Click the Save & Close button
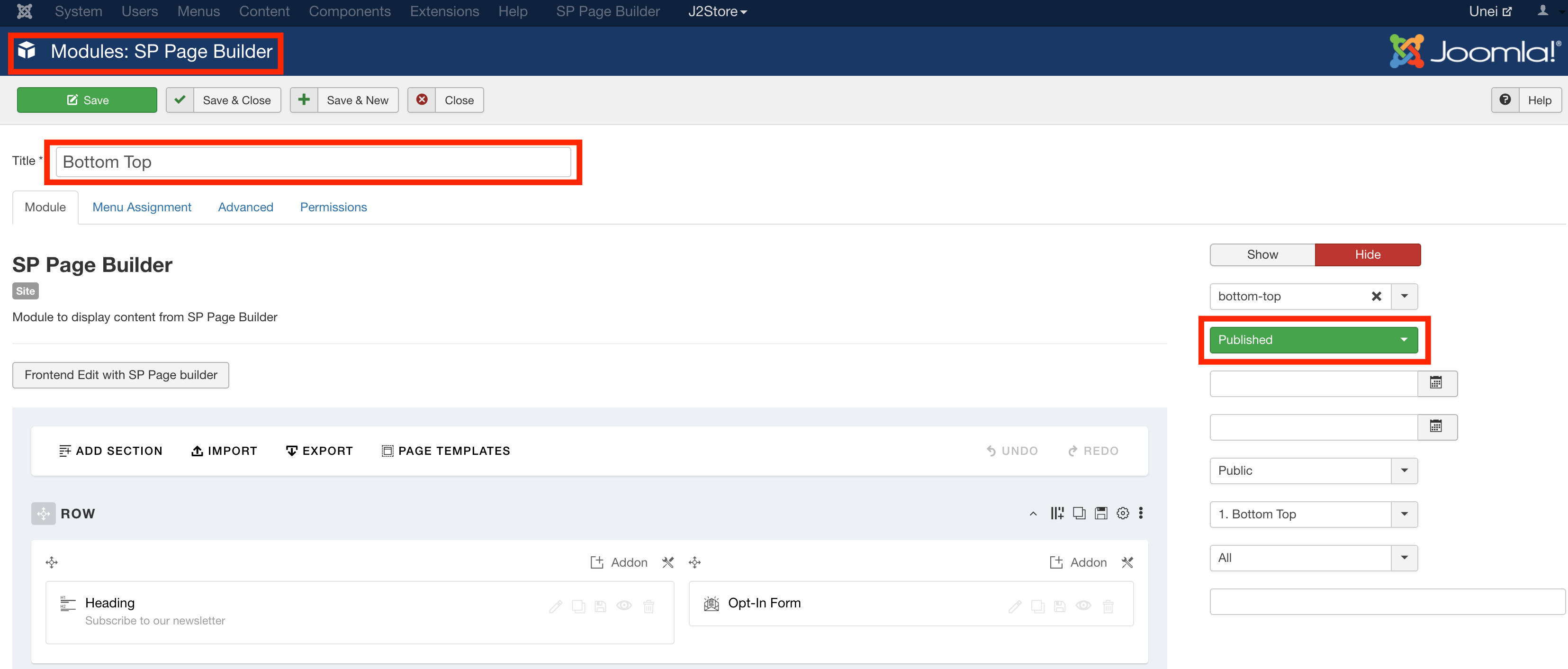This screenshot has width=1568, height=669. click(224, 100)
